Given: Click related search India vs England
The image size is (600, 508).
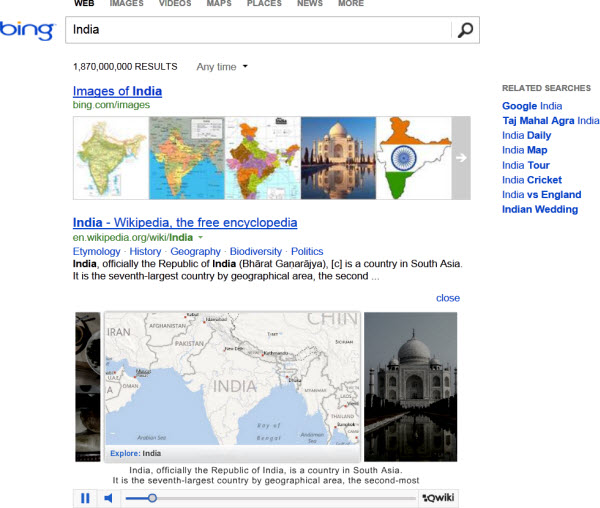Looking at the screenshot, I should [x=541, y=195].
